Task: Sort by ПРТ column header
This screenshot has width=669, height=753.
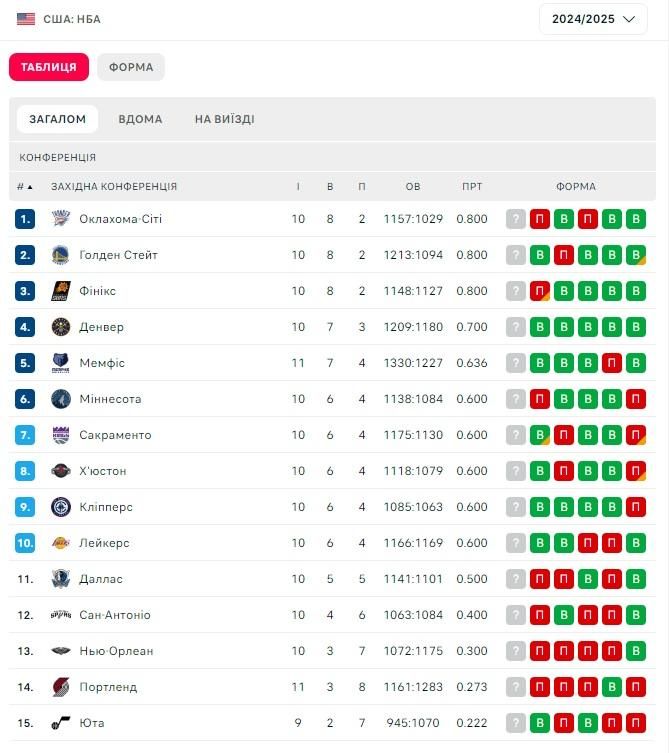Action: point(472,187)
